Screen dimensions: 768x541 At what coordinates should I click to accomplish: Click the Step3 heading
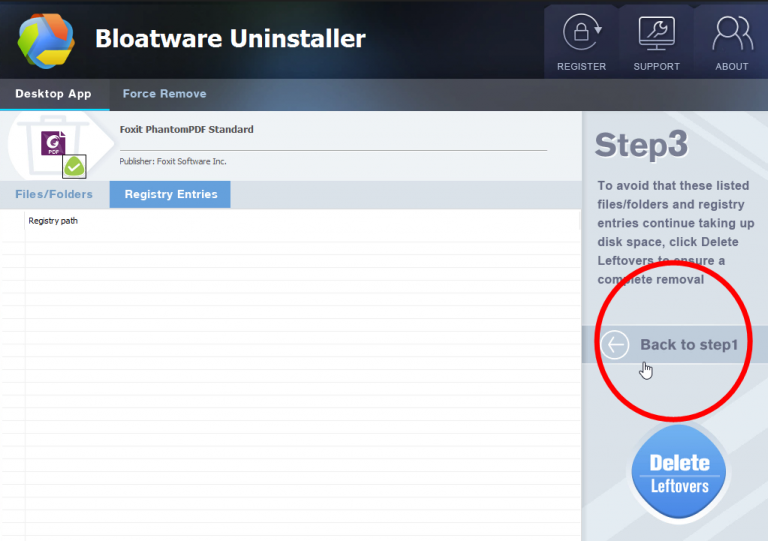click(x=641, y=146)
